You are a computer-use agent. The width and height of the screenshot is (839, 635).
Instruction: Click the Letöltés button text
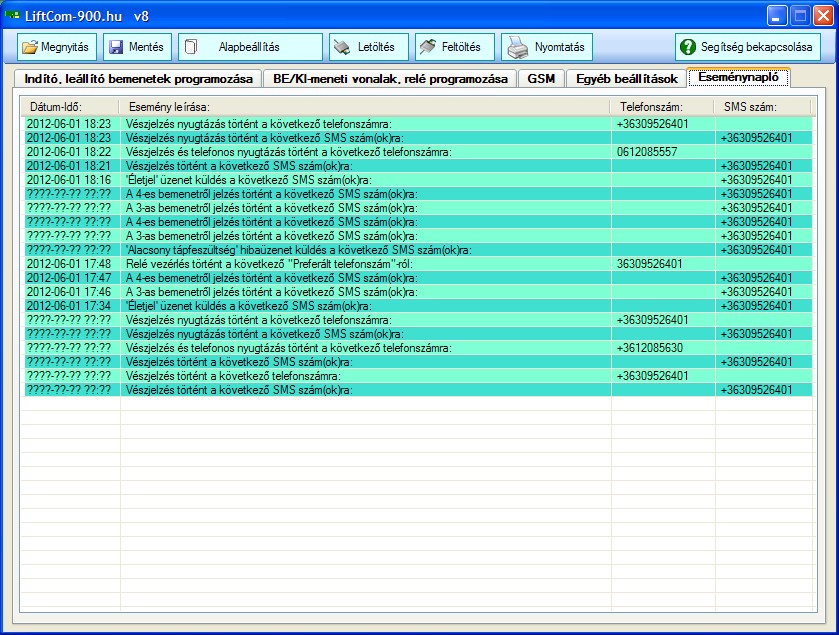click(376, 47)
